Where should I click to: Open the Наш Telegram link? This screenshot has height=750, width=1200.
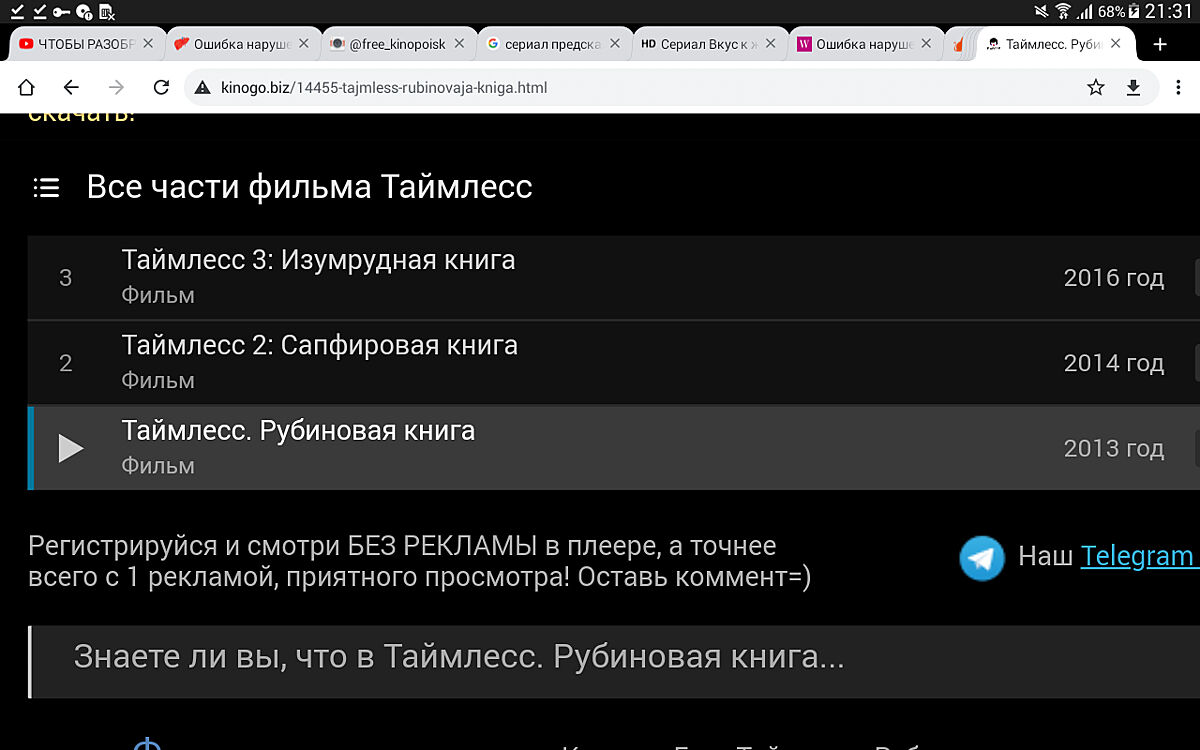tap(1137, 556)
